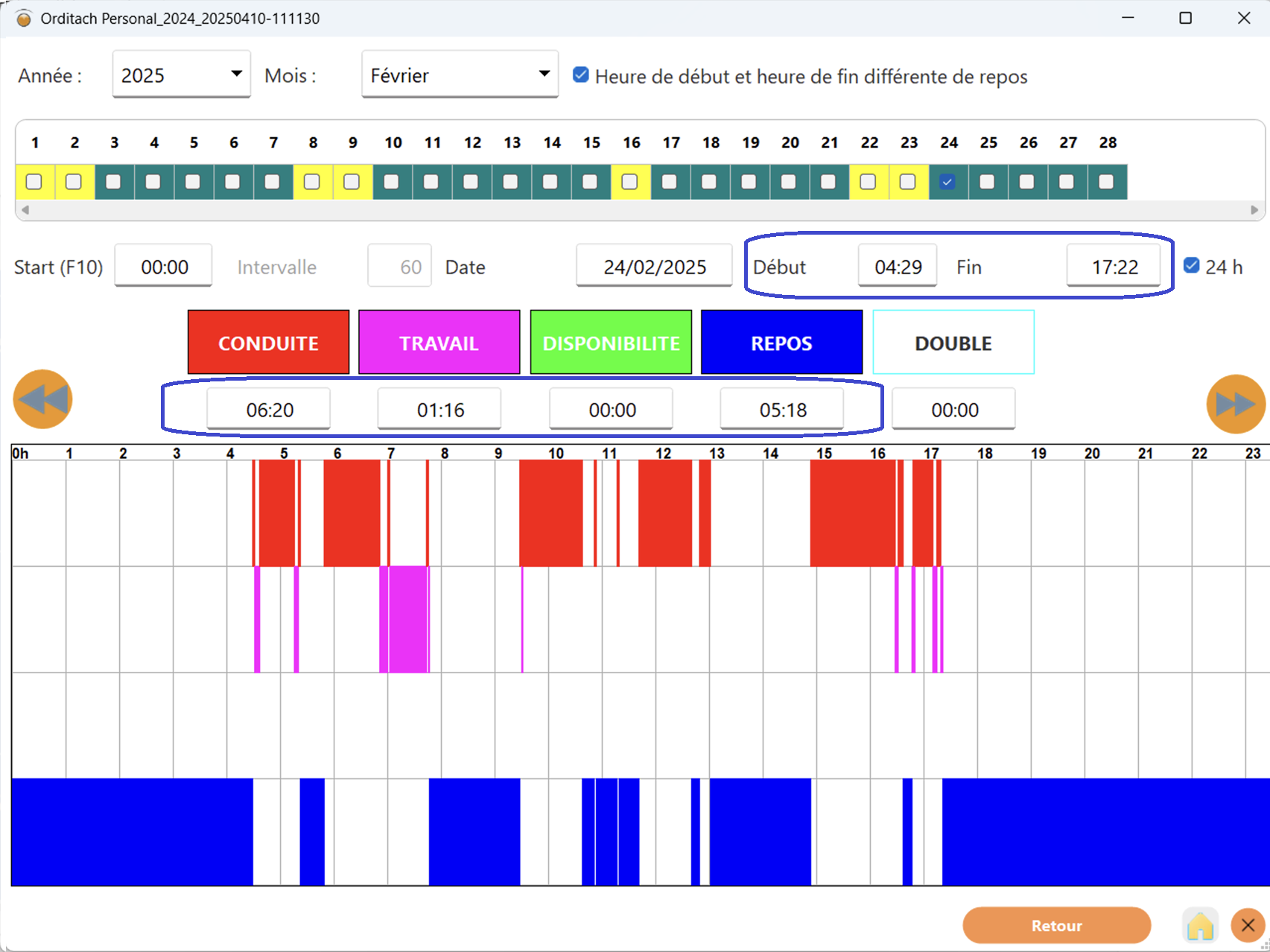Toggle the 24 h checkbox
This screenshot has width=1270, height=952.
(1191, 266)
